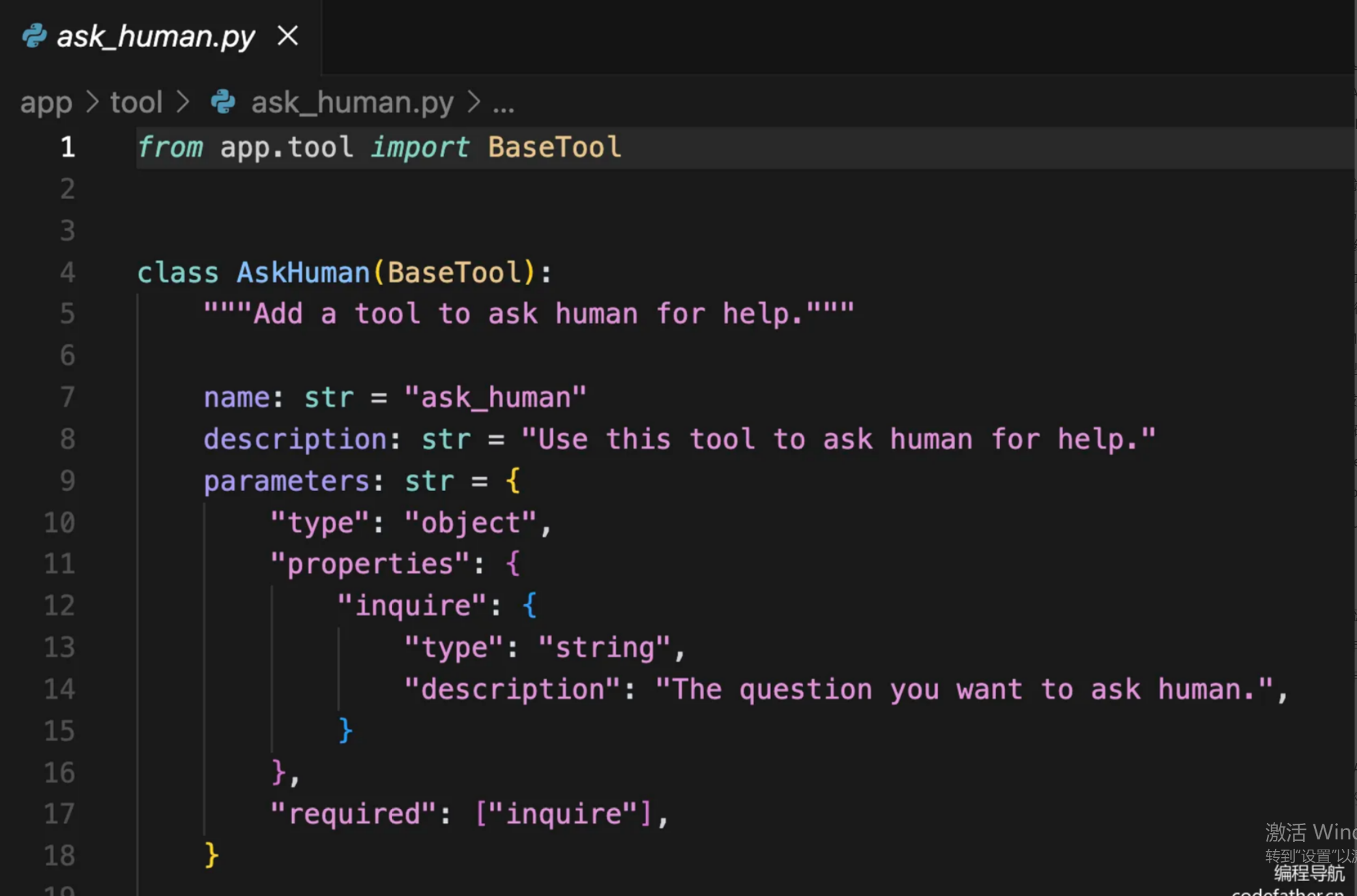The width and height of the screenshot is (1357, 896).
Task: Click the AskHuman class name
Action: pos(302,273)
